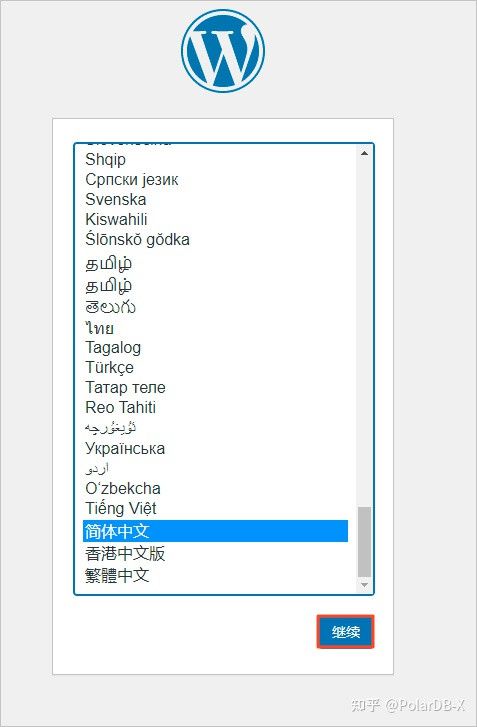Select 香港中文版 language option

click(216, 553)
